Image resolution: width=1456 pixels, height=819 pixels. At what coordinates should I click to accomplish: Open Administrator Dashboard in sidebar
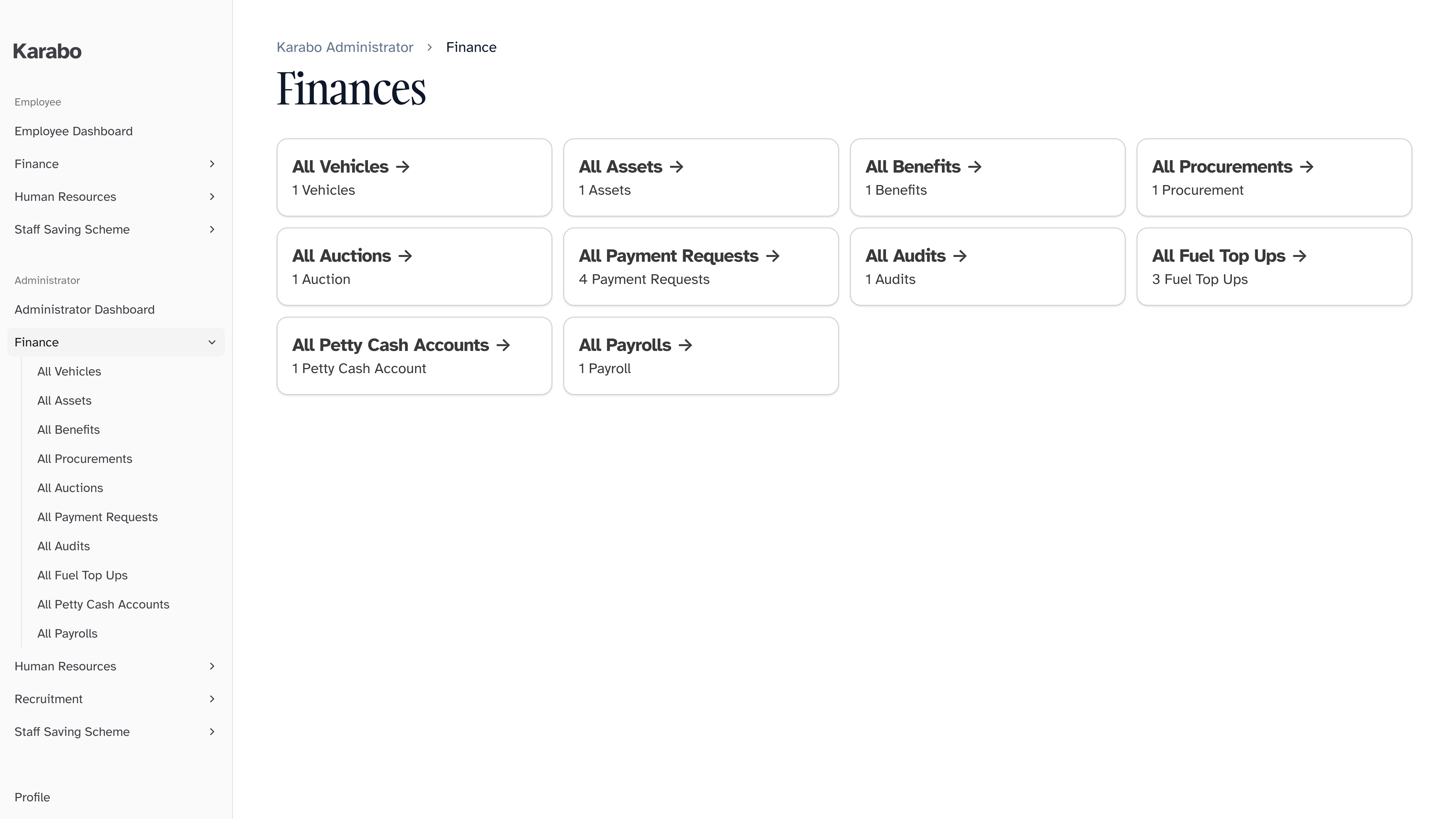point(85,310)
